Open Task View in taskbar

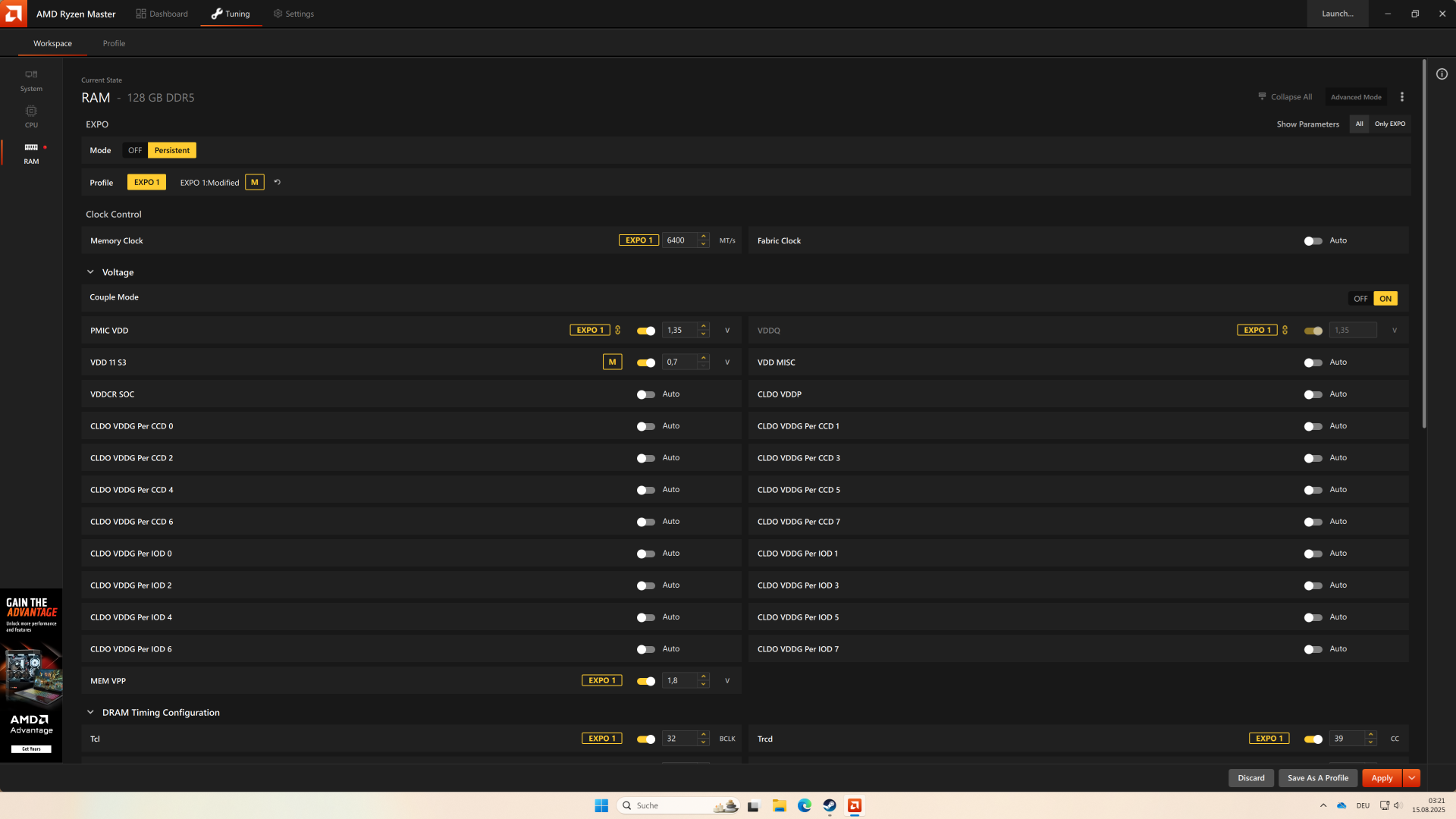(753, 805)
